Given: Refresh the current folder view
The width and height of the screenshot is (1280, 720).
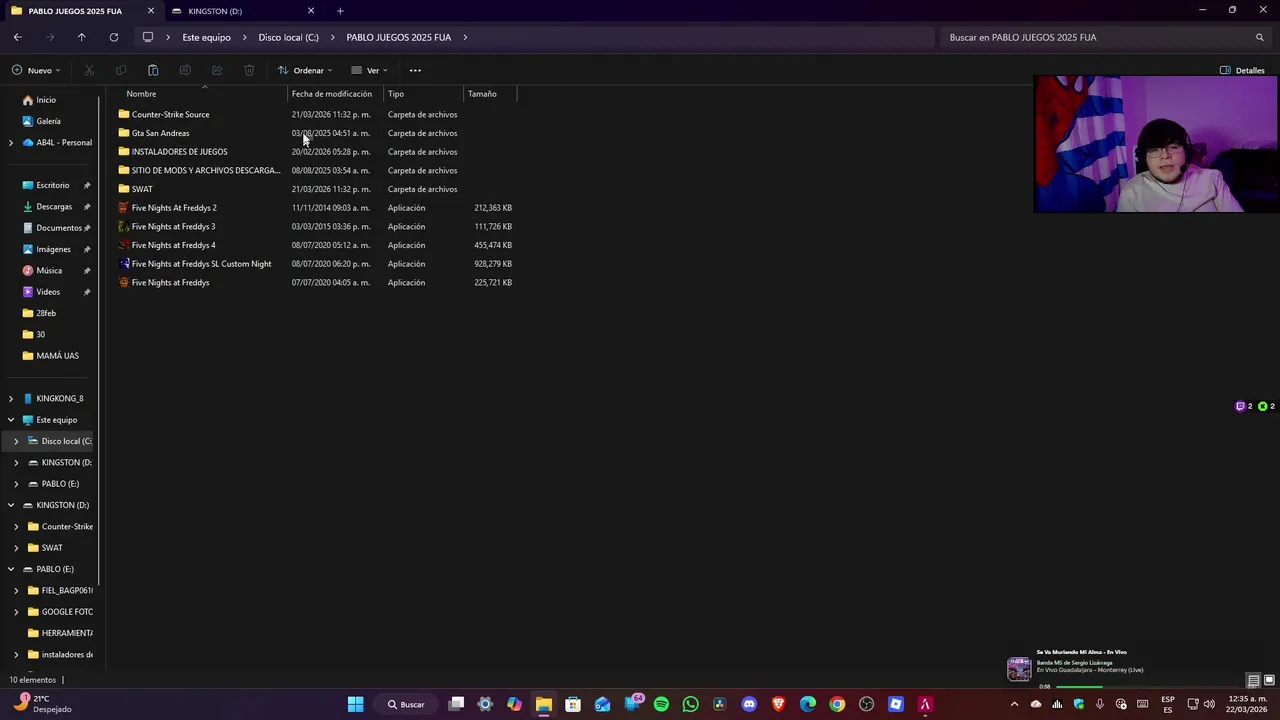Looking at the screenshot, I should pyautogui.click(x=114, y=37).
